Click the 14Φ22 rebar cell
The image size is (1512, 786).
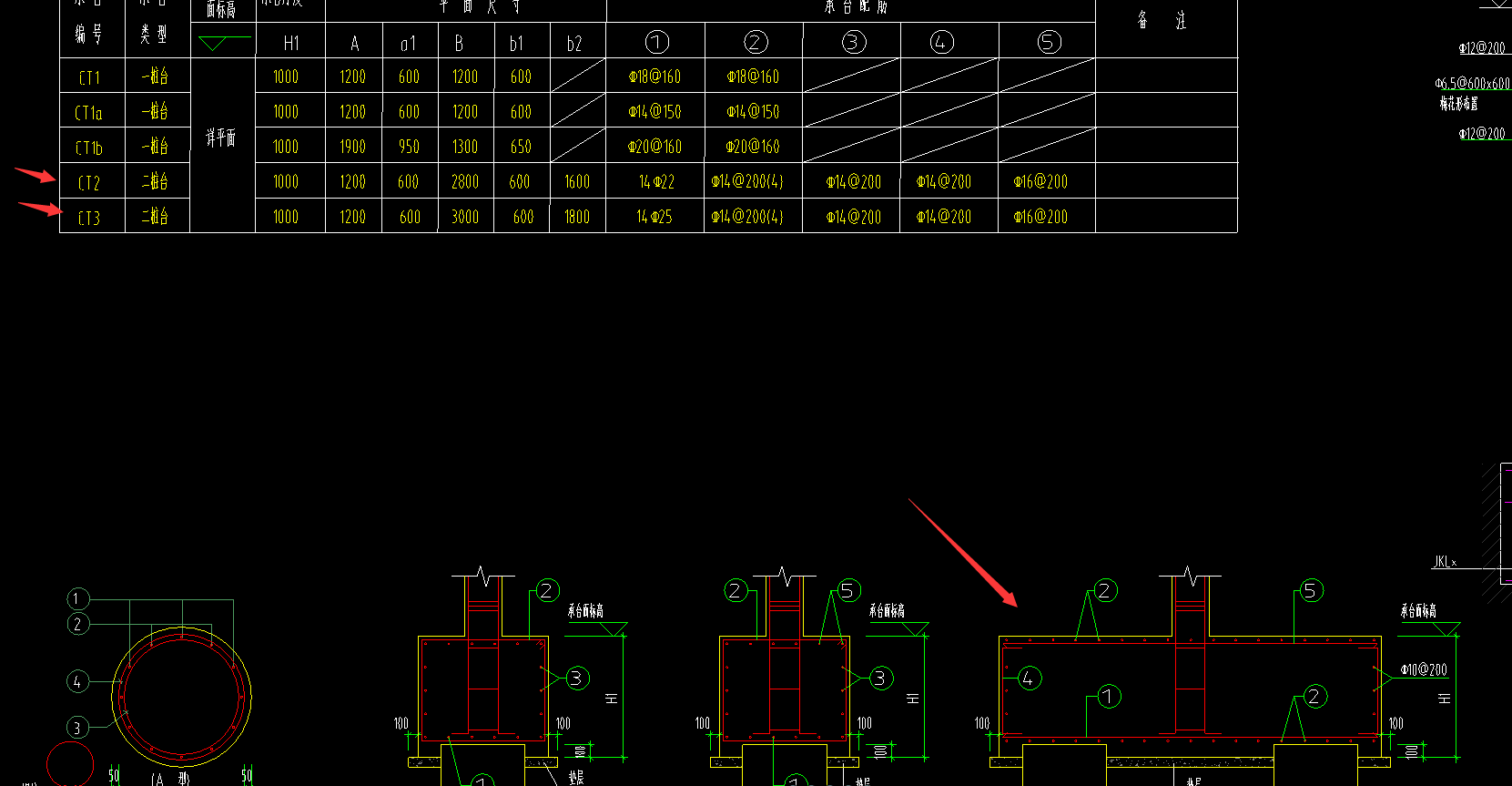(x=655, y=182)
